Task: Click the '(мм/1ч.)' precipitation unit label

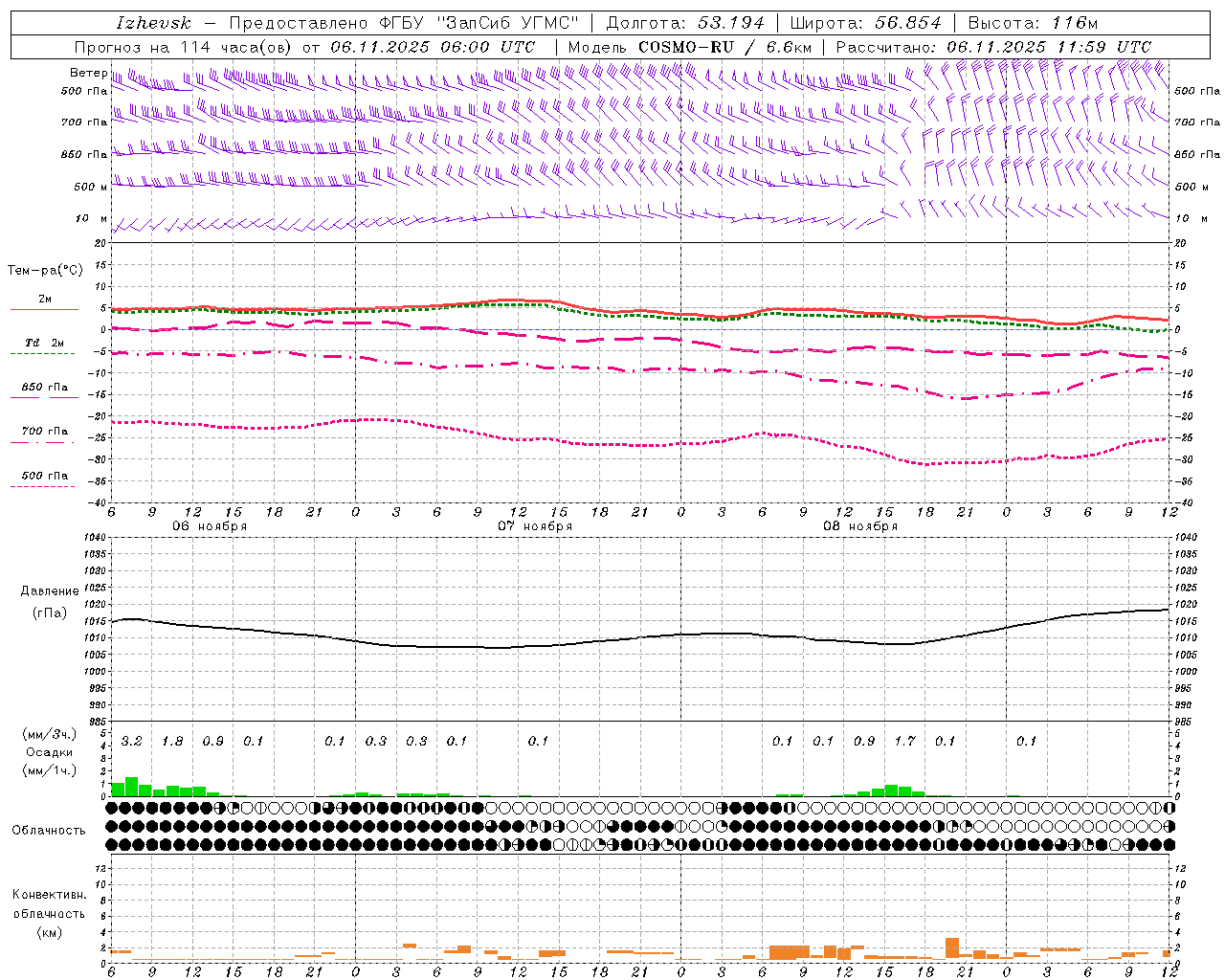Action: [x=48, y=770]
